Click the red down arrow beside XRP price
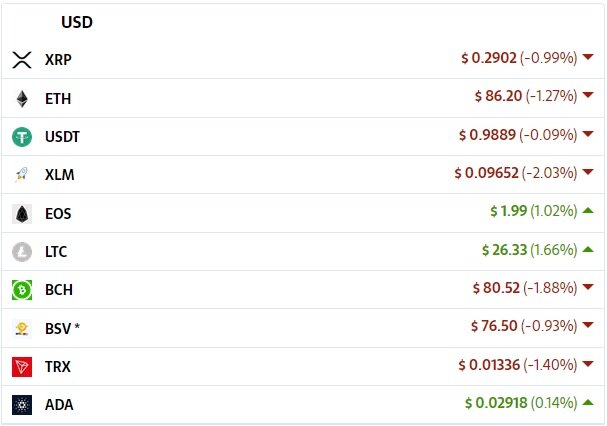This screenshot has height=426, width=607. [588, 57]
